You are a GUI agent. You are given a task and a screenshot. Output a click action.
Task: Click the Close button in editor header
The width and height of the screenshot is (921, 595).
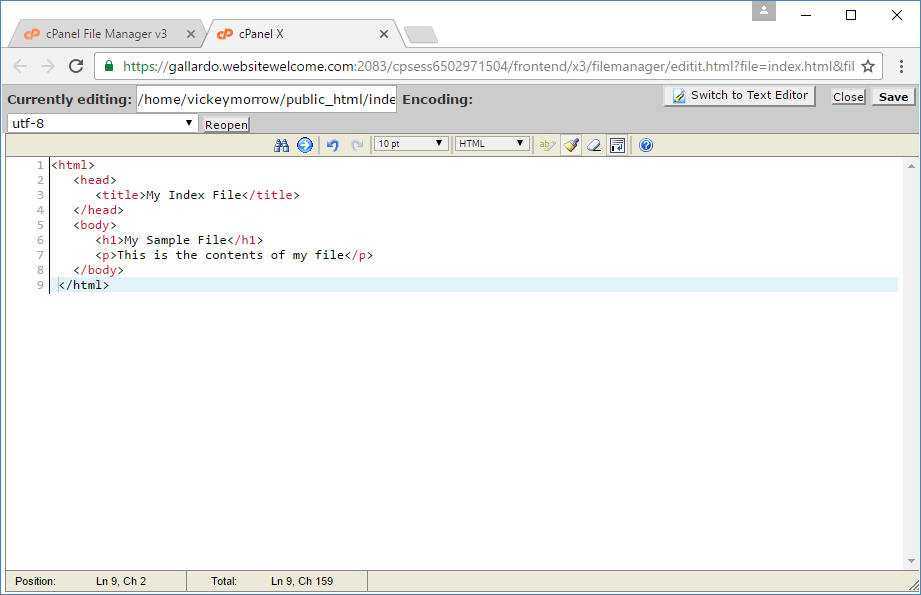pos(848,97)
